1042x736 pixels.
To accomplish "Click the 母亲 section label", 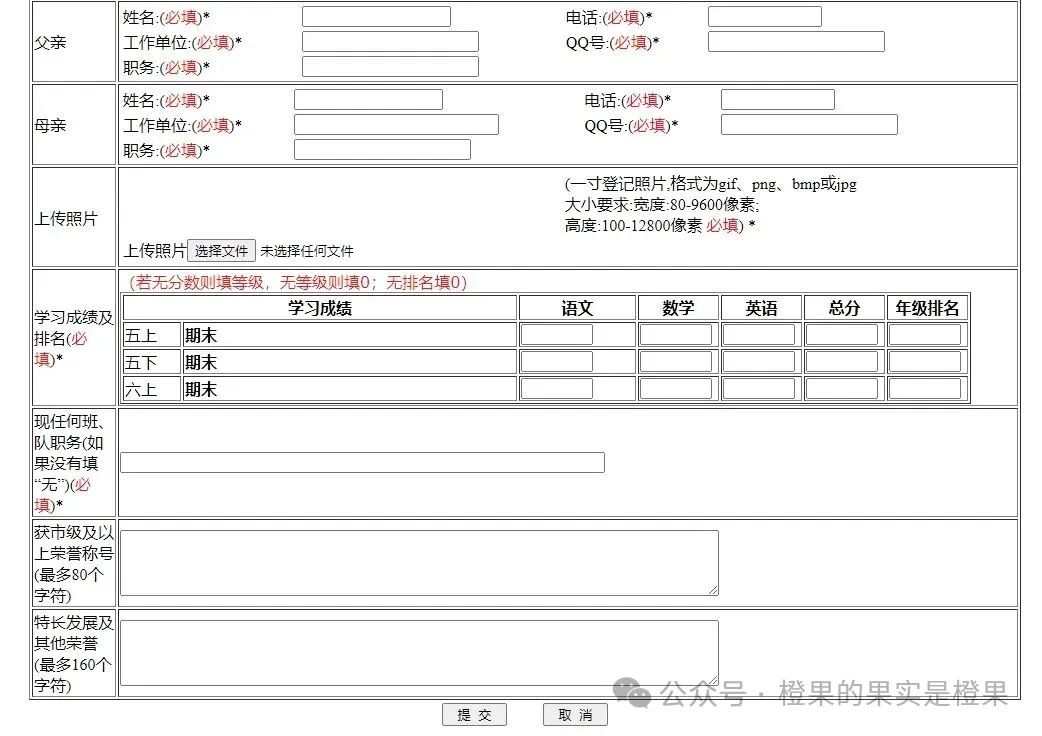I will (x=51, y=126).
